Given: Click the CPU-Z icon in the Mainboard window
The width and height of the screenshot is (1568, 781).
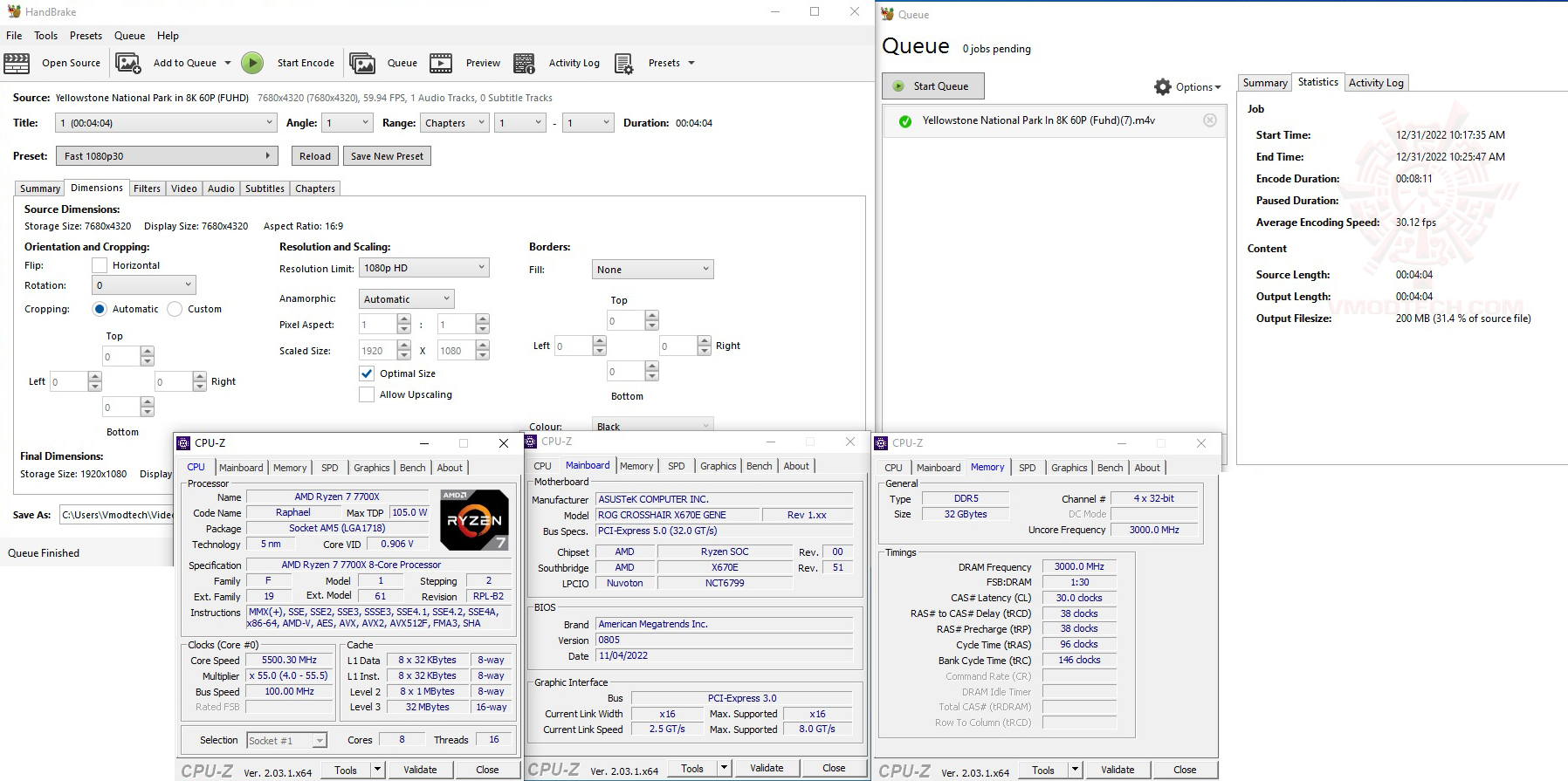Looking at the screenshot, I should [x=531, y=442].
